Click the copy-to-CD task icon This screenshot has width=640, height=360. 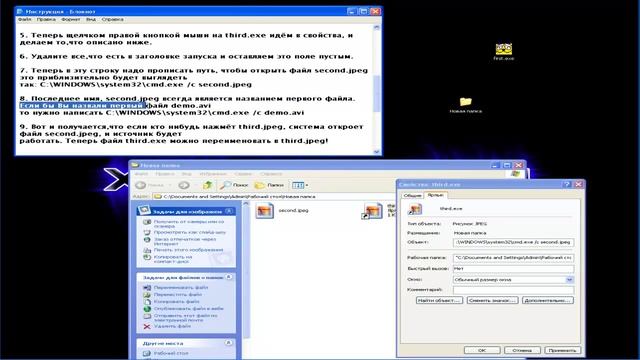(147, 257)
